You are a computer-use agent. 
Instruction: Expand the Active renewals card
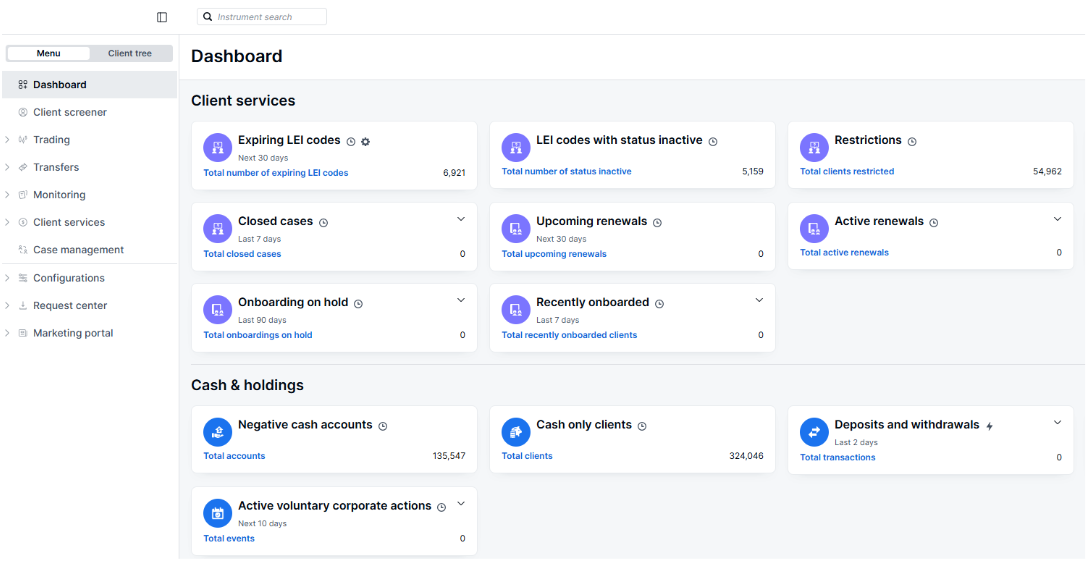click(1058, 219)
